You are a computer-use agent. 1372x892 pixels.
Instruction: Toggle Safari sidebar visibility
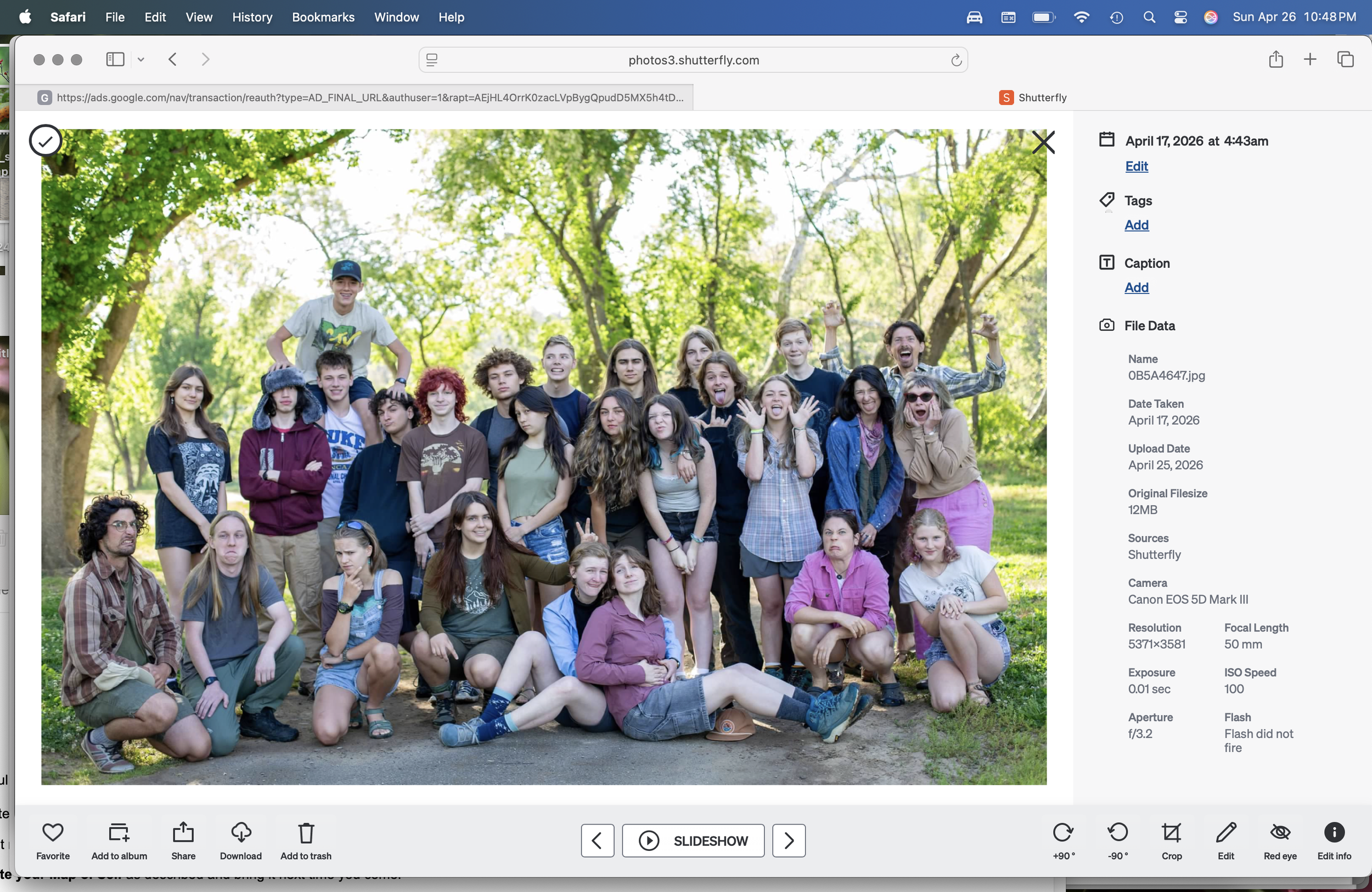(115, 59)
